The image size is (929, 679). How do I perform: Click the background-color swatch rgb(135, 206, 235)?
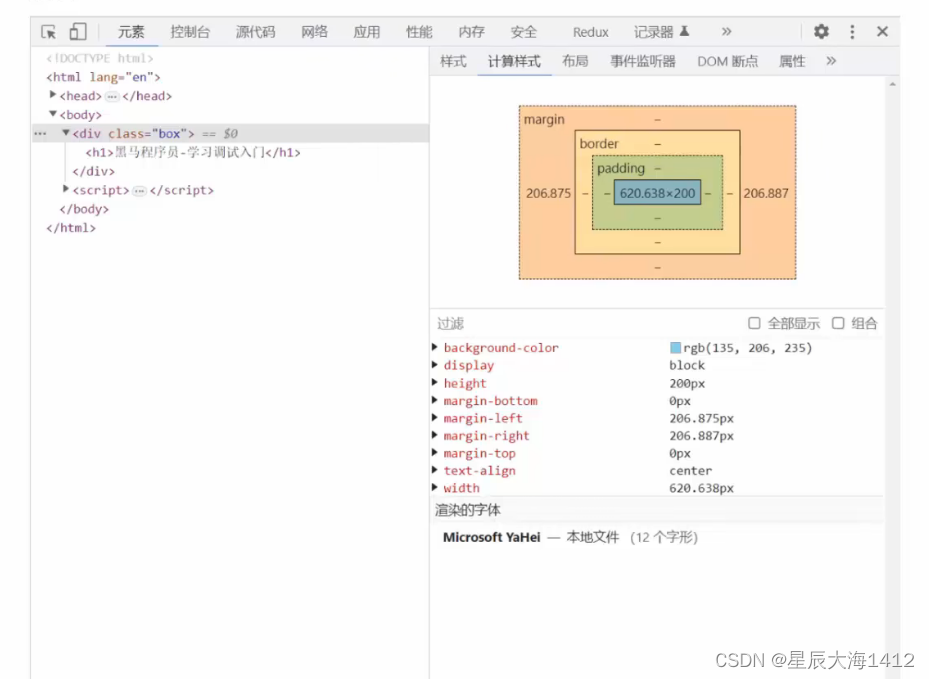(675, 348)
